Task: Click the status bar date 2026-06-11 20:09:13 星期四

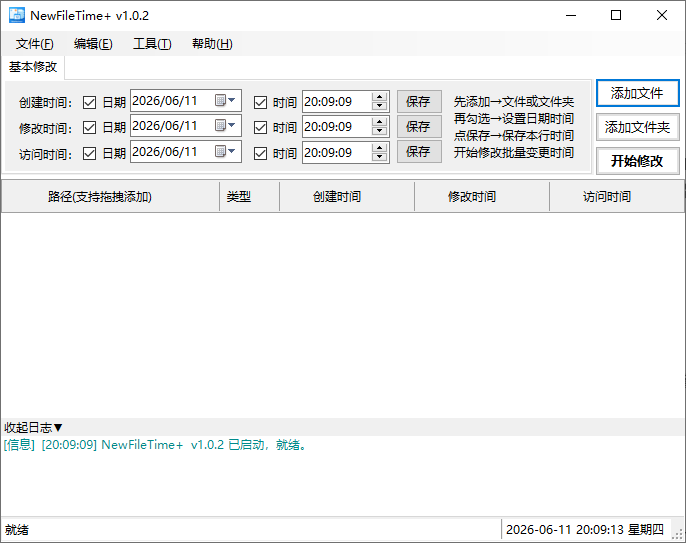Action: click(585, 530)
